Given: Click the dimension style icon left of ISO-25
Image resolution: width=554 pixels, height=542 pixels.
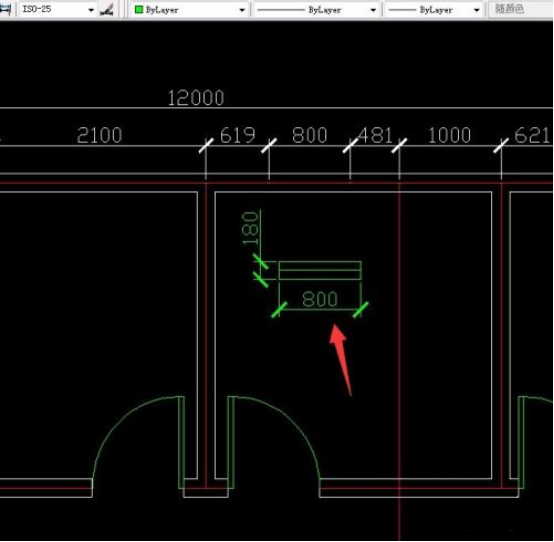Looking at the screenshot, I should click(6, 9).
